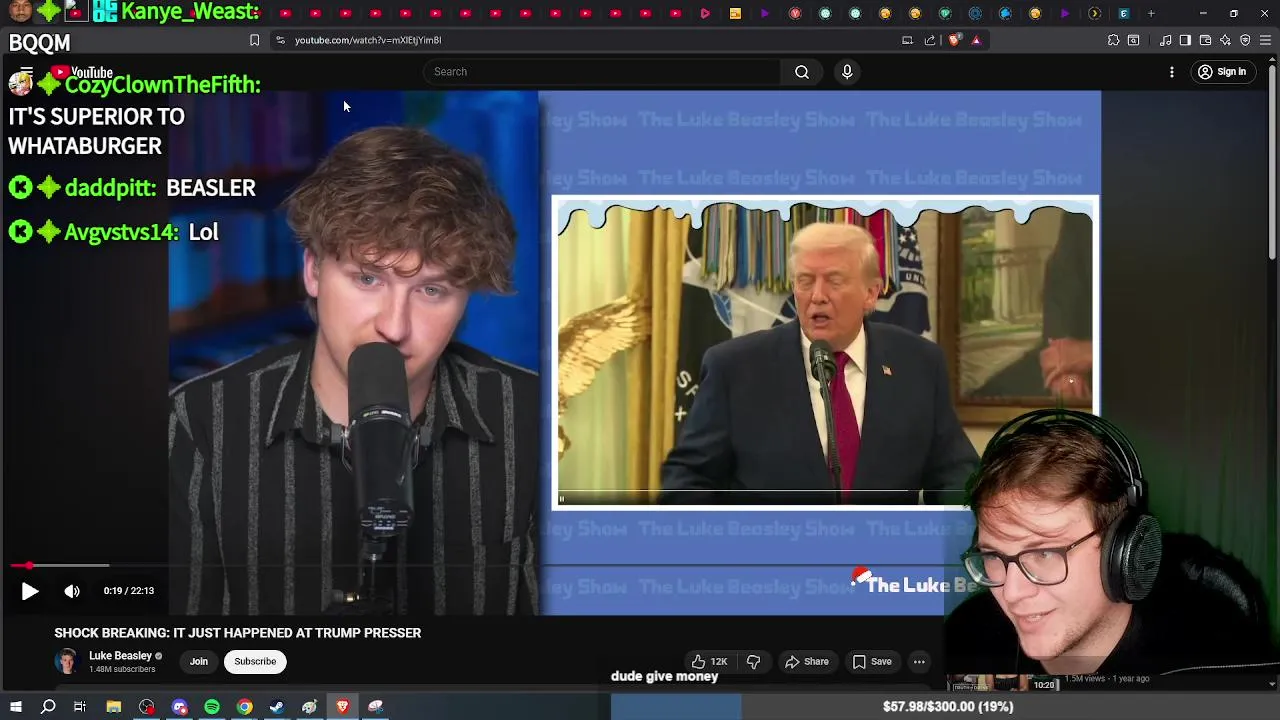
Task: Open Brave VPN shield icon
Action: point(1245,40)
